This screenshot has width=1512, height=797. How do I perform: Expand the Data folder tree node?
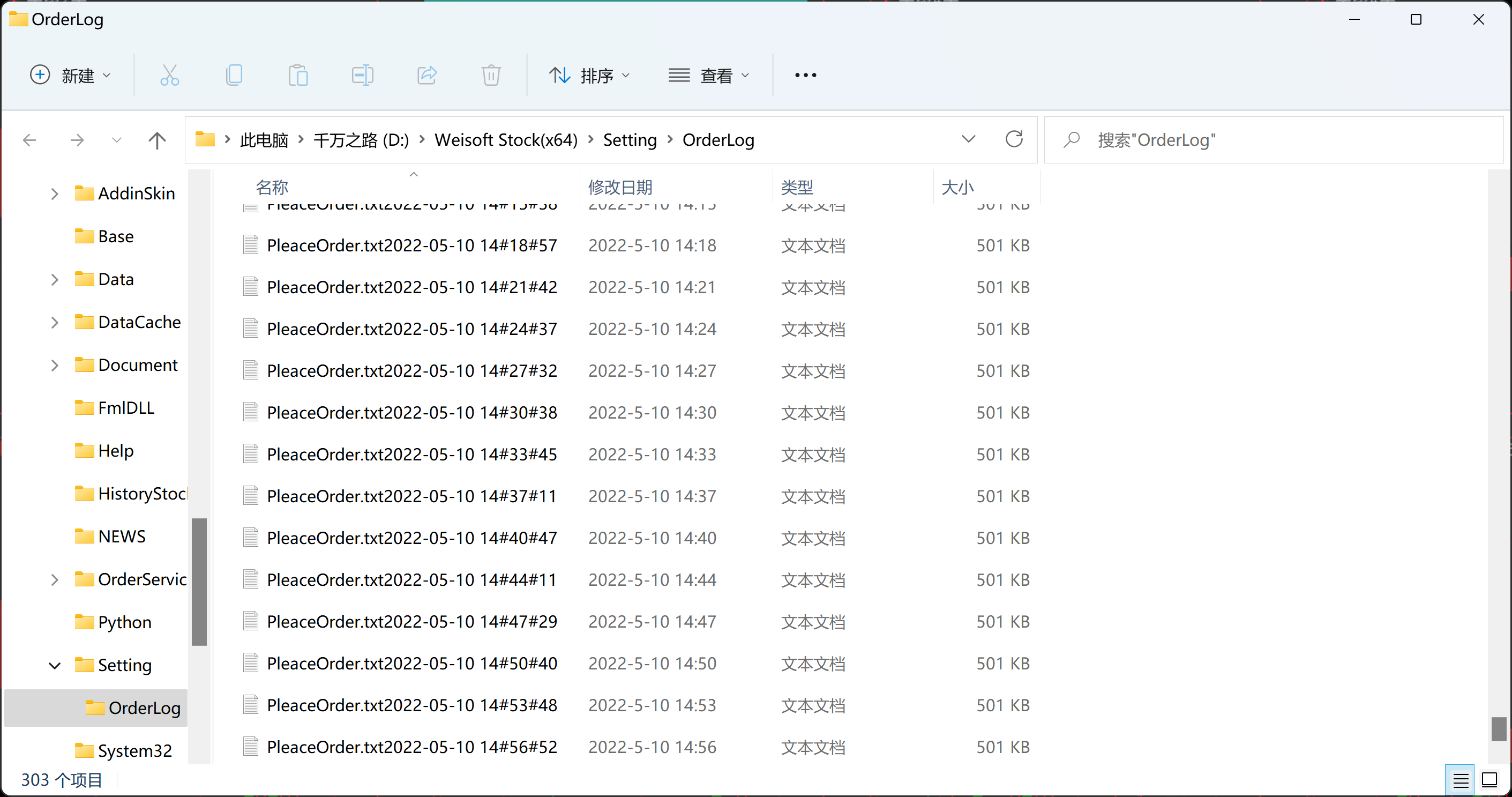pyautogui.click(x=55, y=280)
